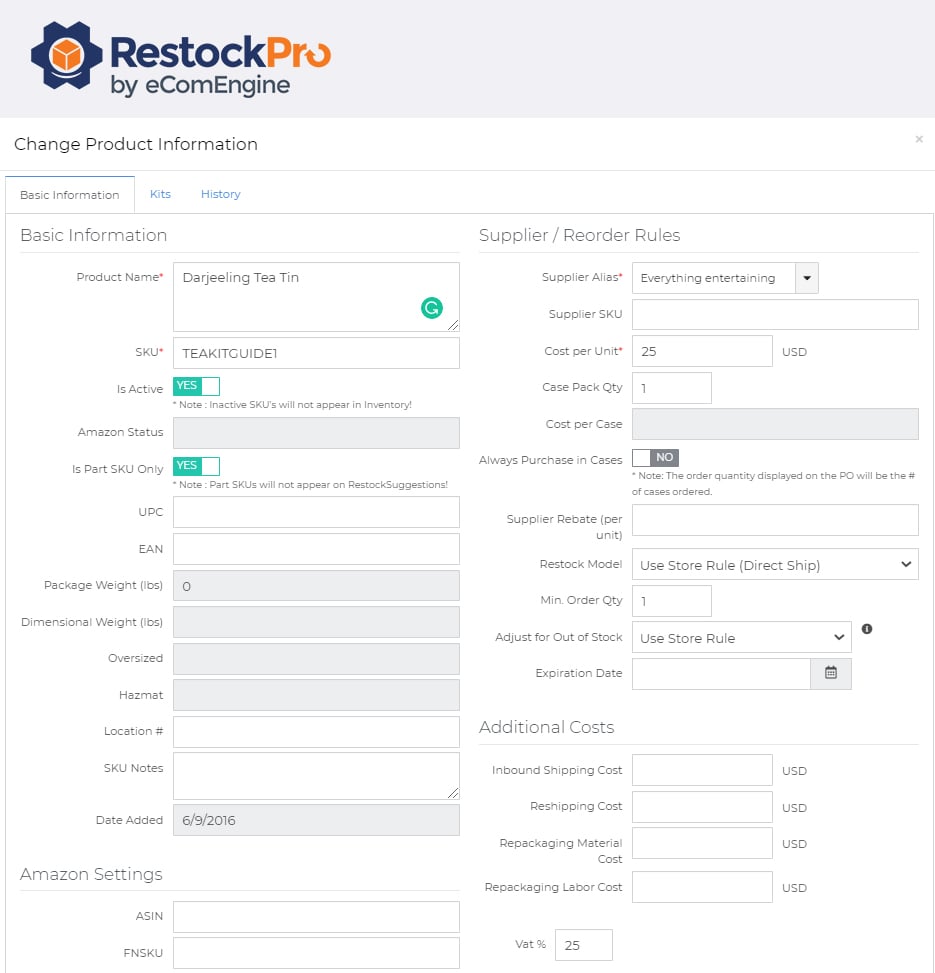Turn off the Is Part SKU Only toggle
The height and width of the screenshot is (973, 935).
(x=196, y=466)
